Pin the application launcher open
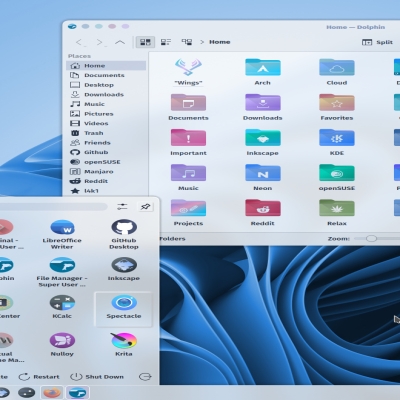The width and height of the screenshot is (400, 400). pos(145,207)
